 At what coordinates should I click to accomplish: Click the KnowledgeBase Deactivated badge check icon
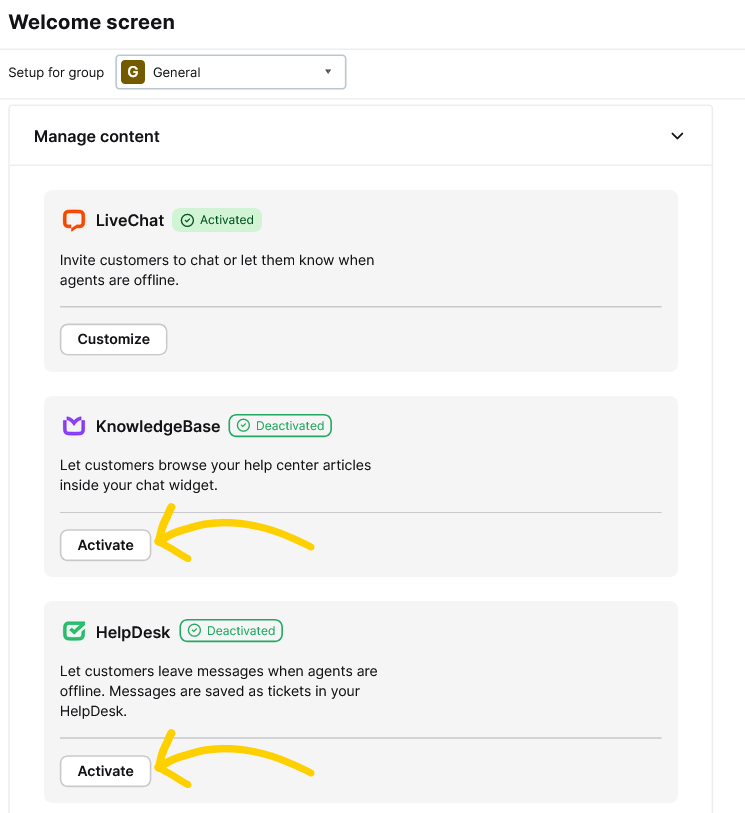click(x=243, y=426)
